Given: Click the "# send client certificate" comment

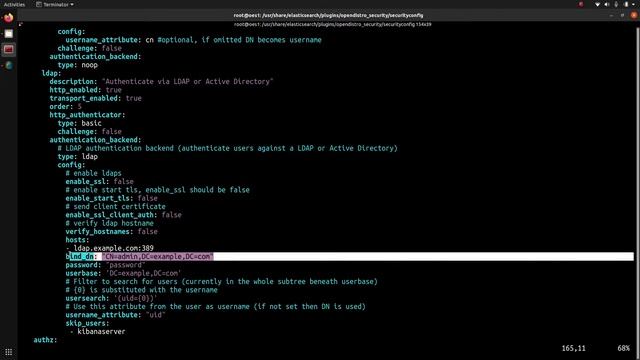Looking at the screenshot, I should [x=116, y=207].
